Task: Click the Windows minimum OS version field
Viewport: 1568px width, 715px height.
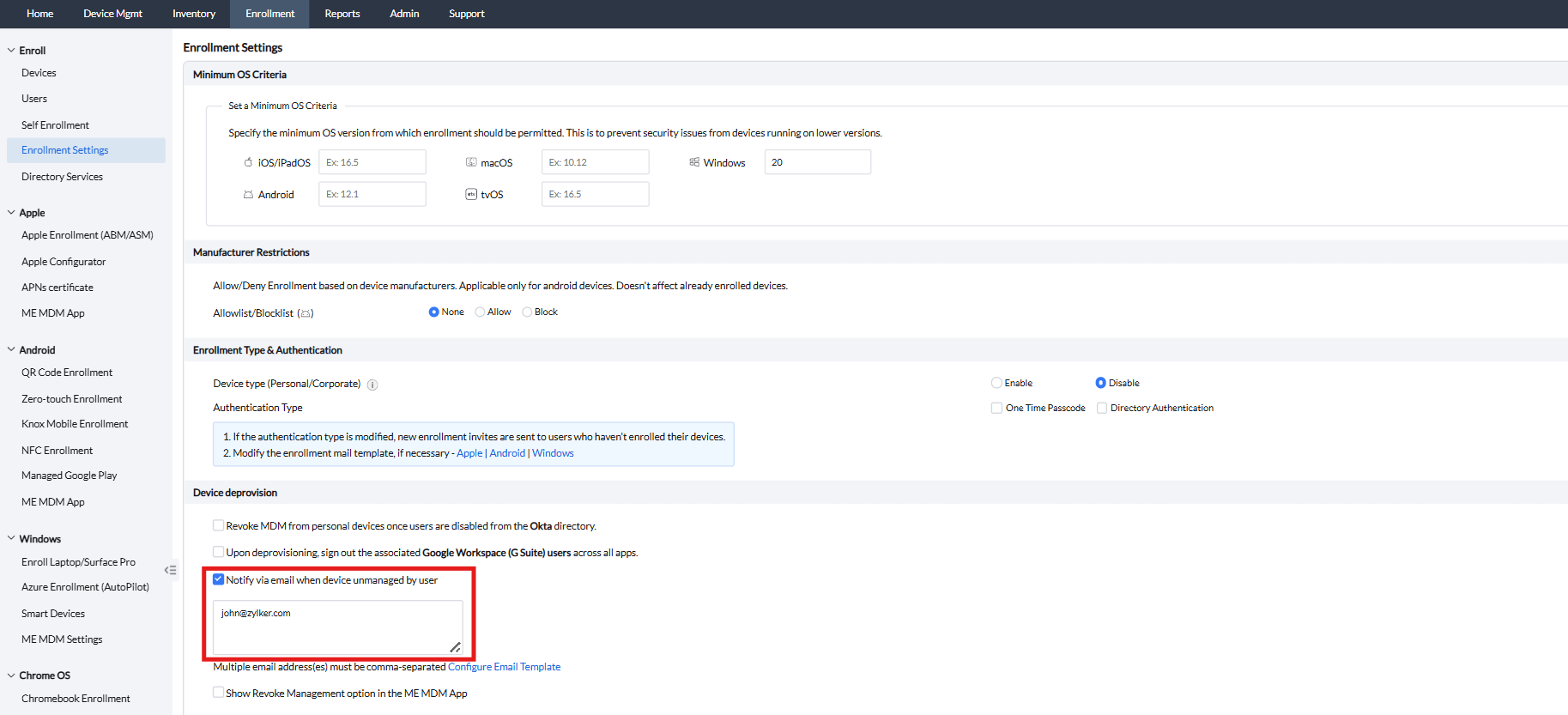Action: pyautogui.click(x=817, y=162)
